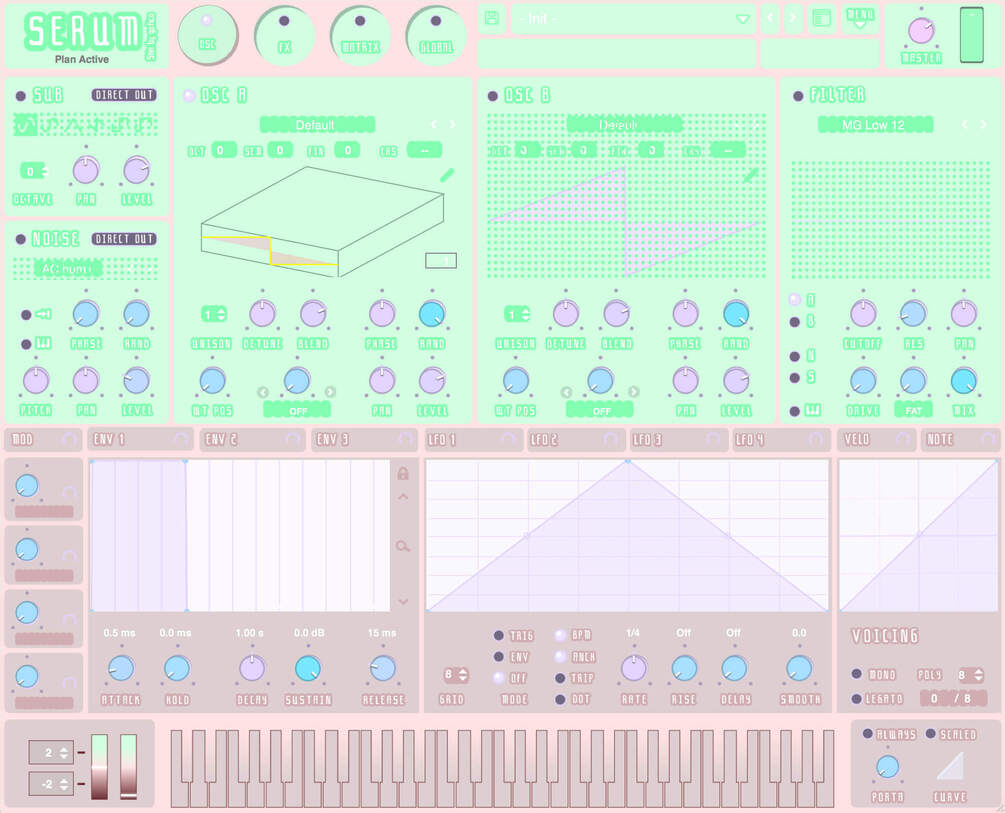Open the MG Low 12 filter type menu

(875, 124)
